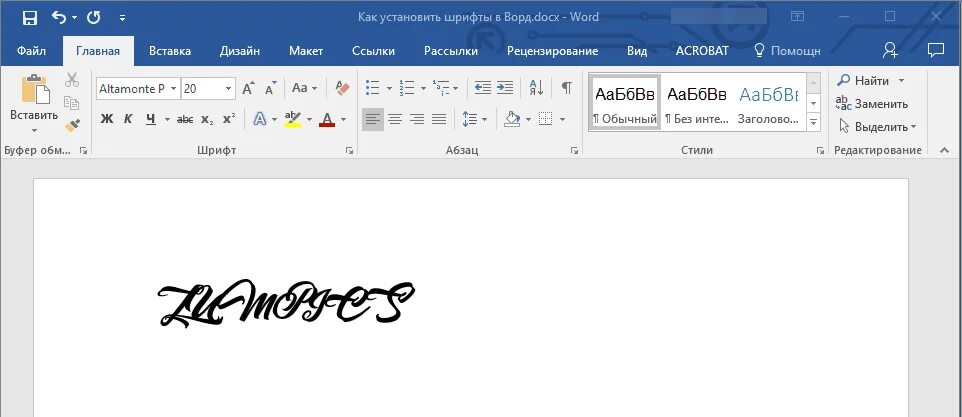This screenshot has width=962, height=417.
Task: Expand the Вставить paste options arrow
Action: [34, 129]
